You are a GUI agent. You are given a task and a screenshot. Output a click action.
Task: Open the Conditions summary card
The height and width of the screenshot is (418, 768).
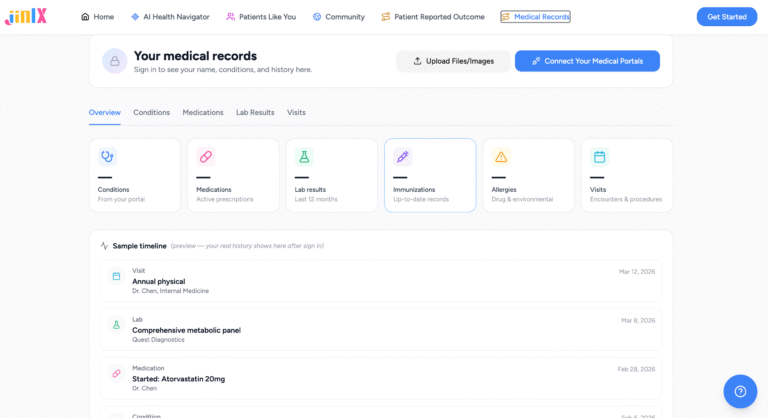(x=135, y=175)
